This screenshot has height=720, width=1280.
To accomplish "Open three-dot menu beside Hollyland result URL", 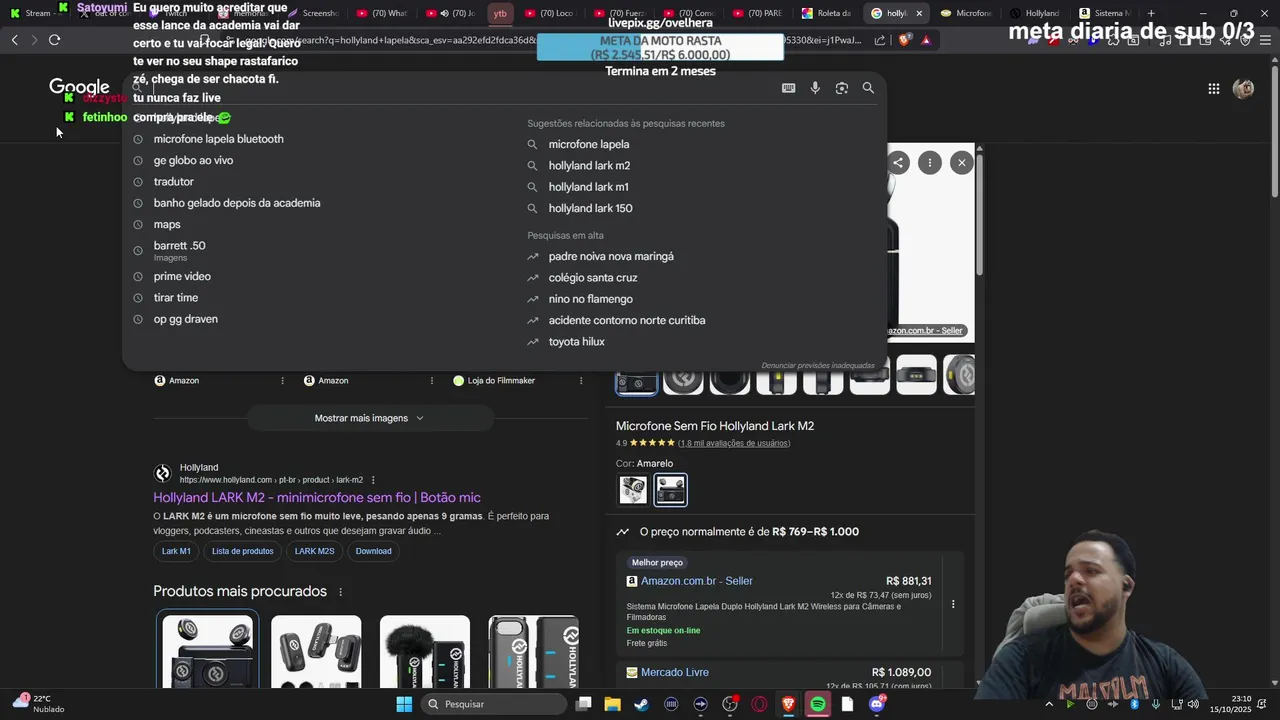I will coord(373,480).
